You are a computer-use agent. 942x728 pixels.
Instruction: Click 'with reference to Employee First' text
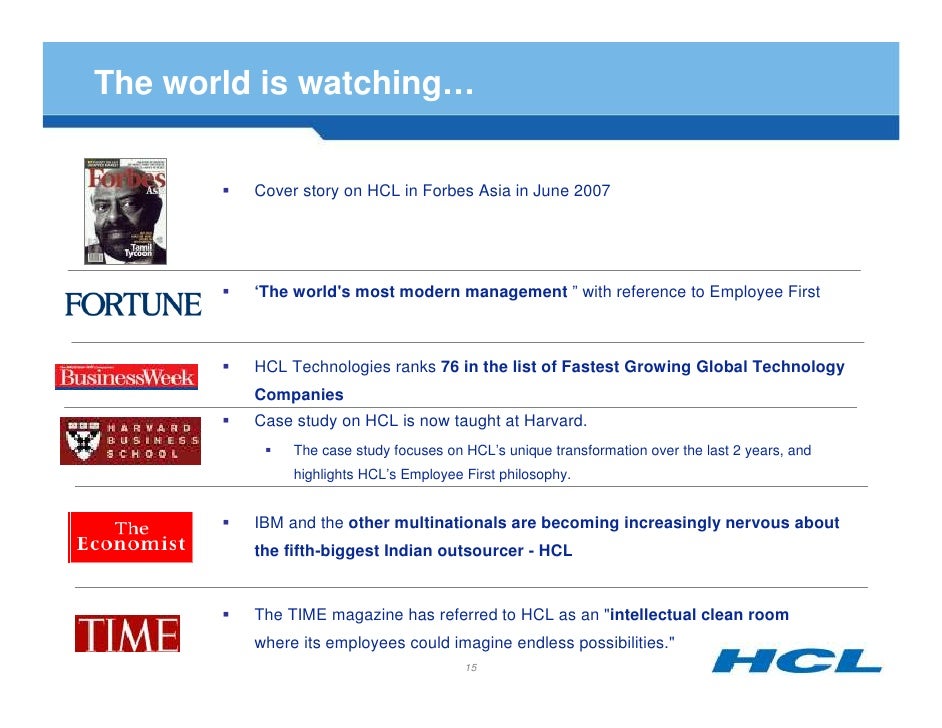(x=701, y=292)
